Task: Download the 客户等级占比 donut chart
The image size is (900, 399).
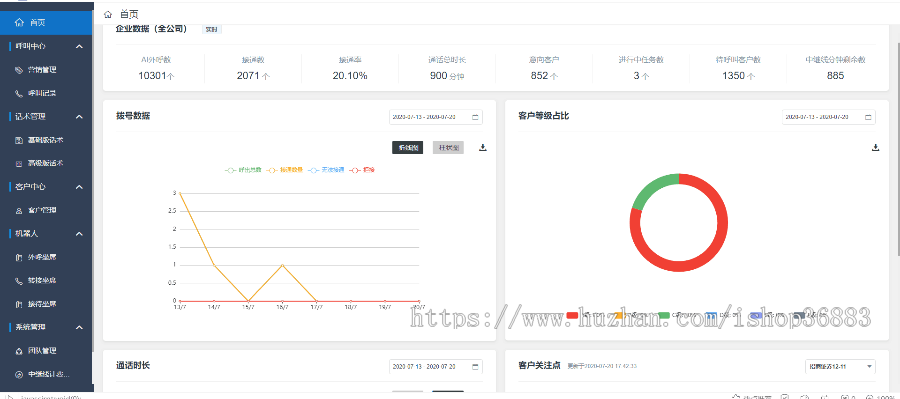Action: pos(875,148)
